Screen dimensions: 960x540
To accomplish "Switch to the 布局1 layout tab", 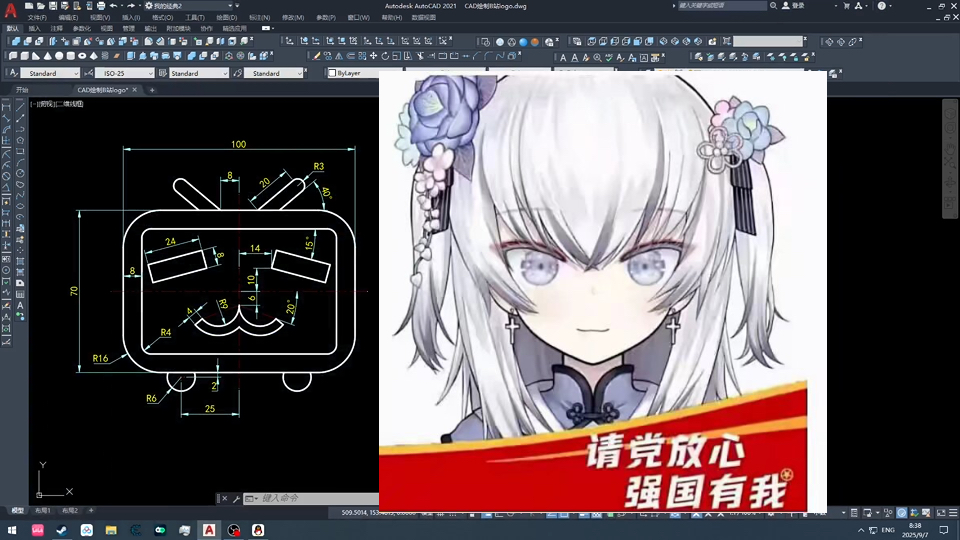I will click(43, 511).
